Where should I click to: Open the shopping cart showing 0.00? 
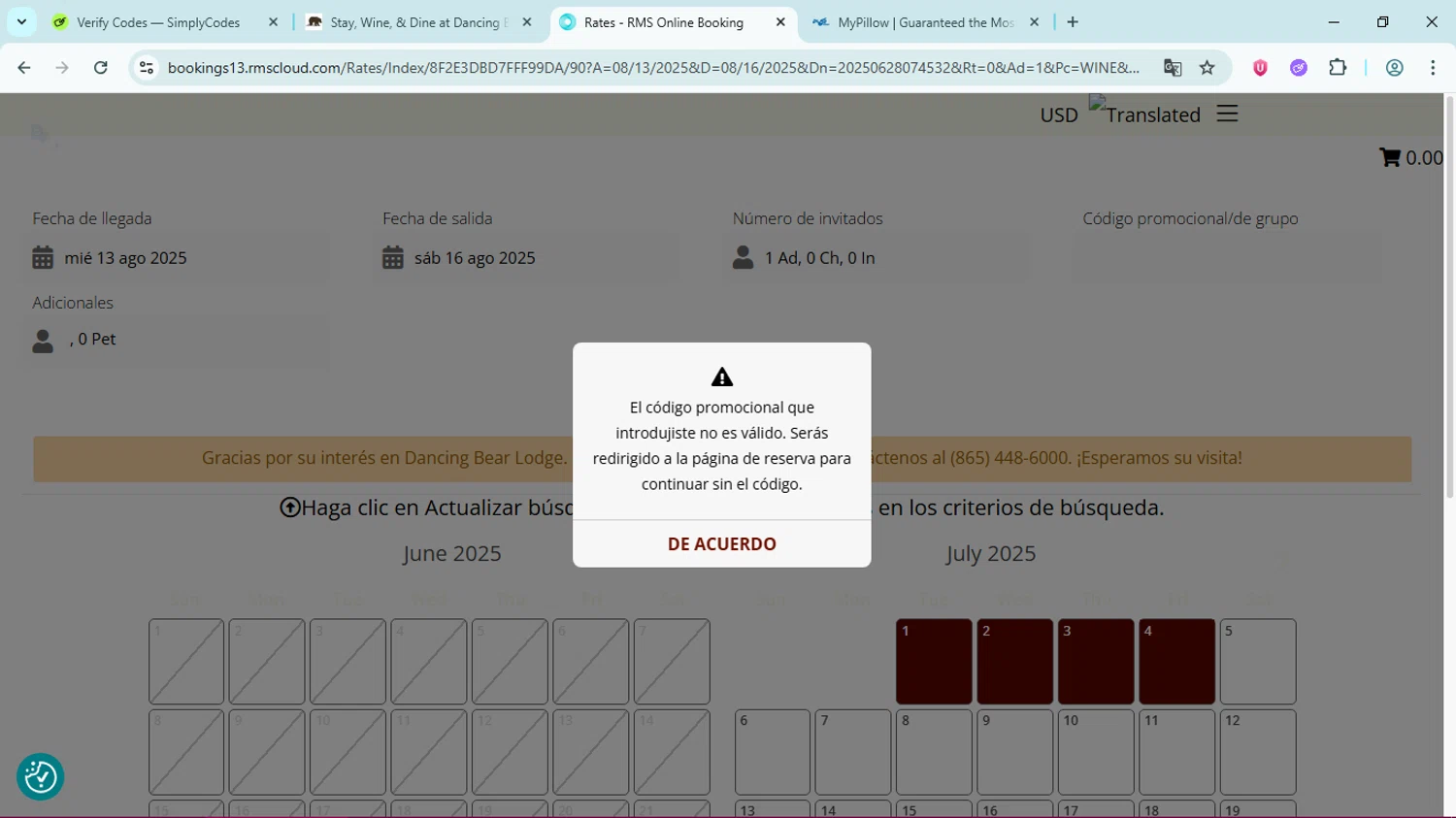tap(1410, 157)
